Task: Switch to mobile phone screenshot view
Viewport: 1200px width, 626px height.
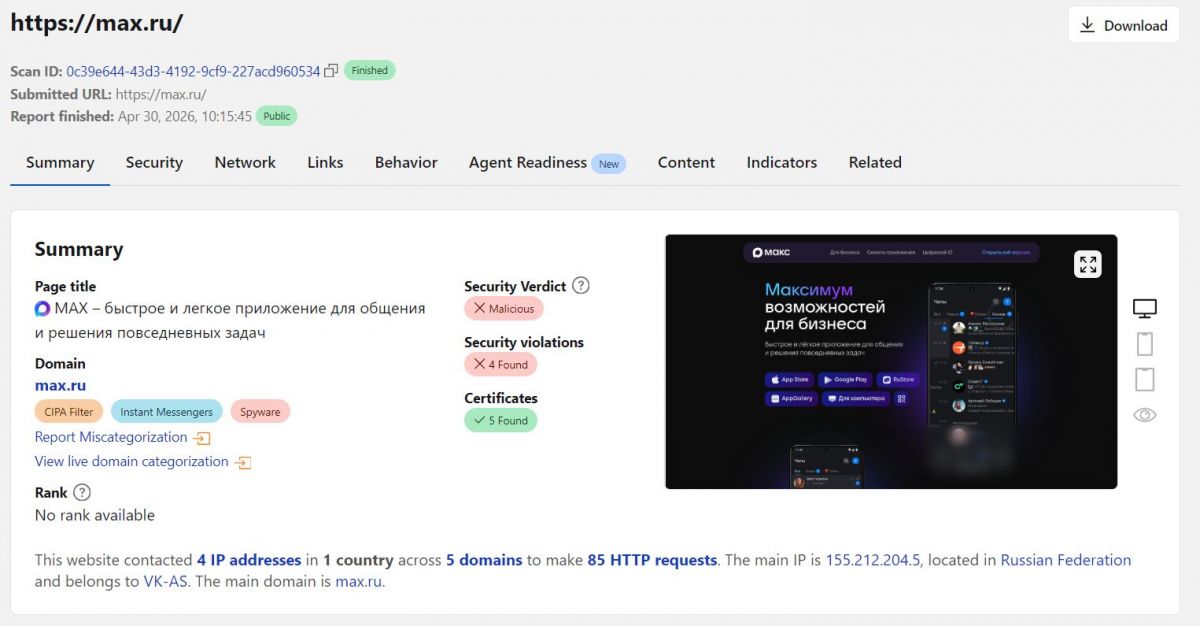Action: tap(1145, 344)
